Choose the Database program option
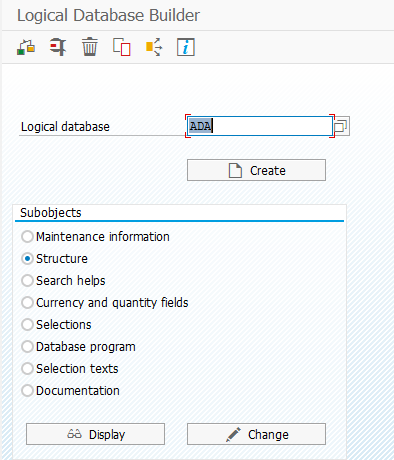 [x=27, y=347]
